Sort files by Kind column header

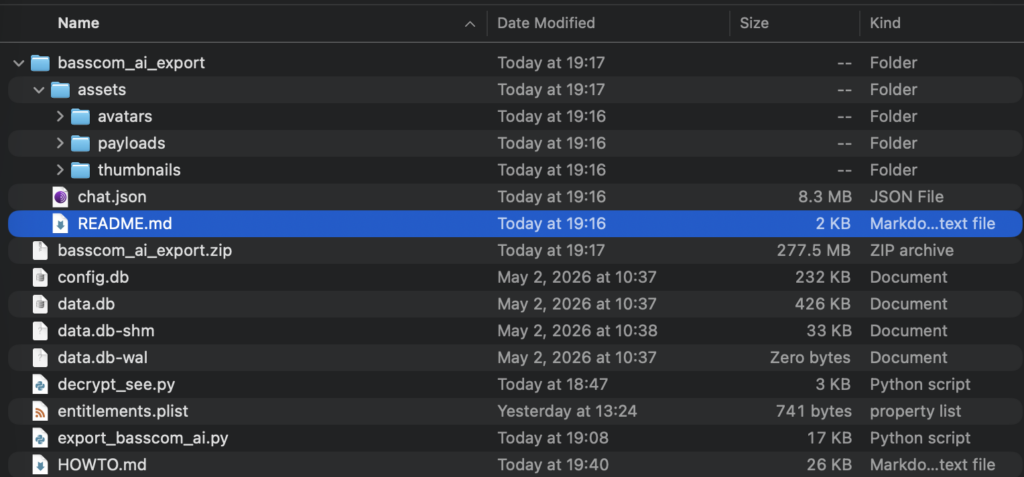[885, 23]
